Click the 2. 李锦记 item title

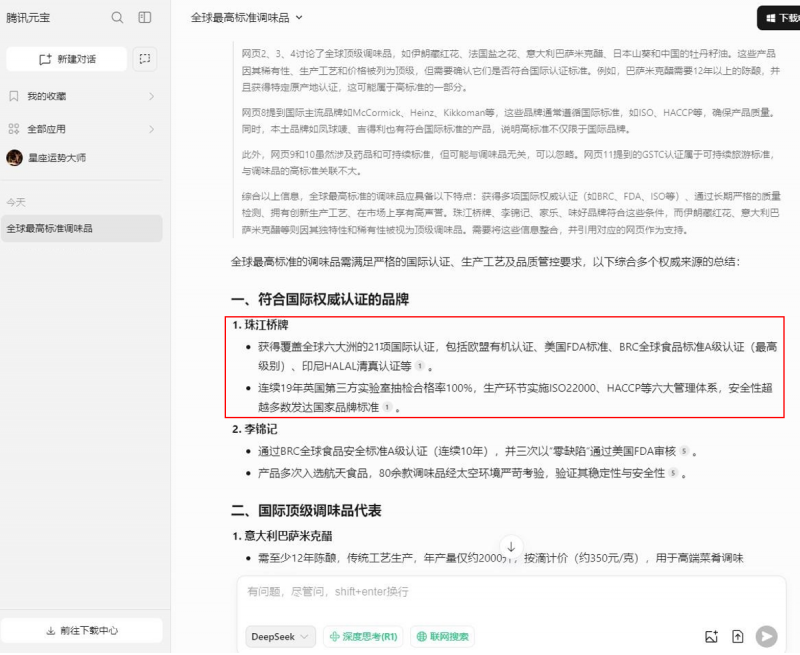click(x=255, y=430)
